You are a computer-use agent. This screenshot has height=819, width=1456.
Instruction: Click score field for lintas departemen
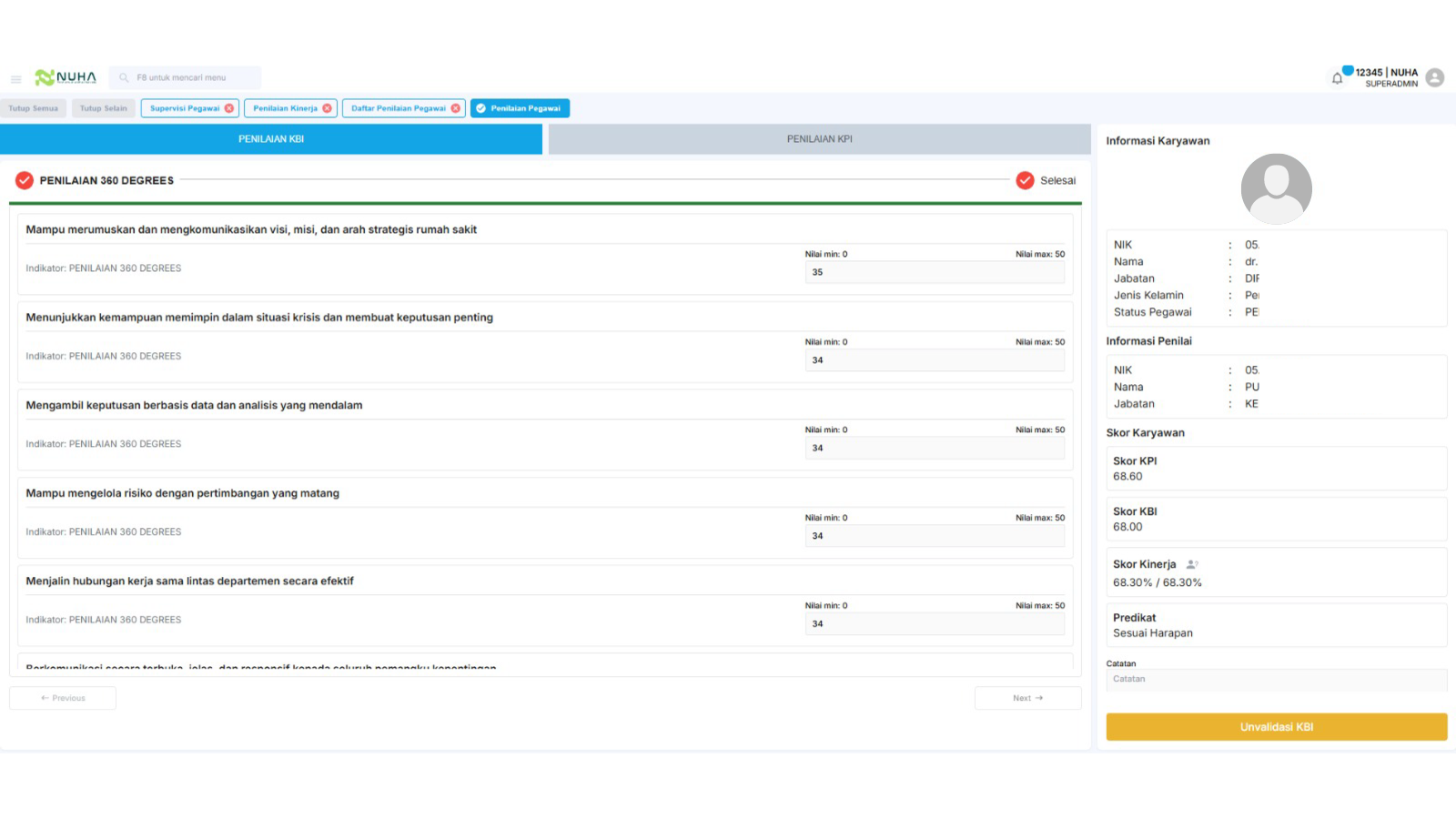(935, 624)
